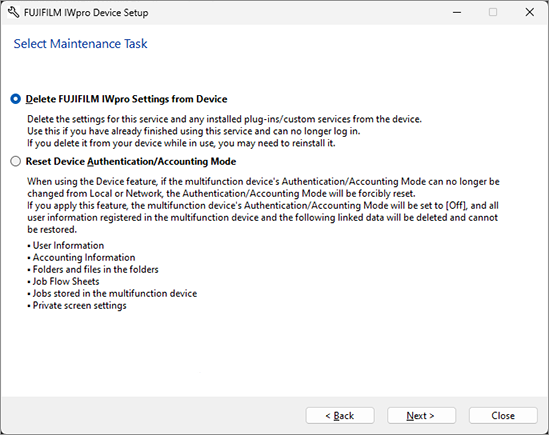Minimize the Device Setup window
The image size is (549, 435).
pos(457,13)
